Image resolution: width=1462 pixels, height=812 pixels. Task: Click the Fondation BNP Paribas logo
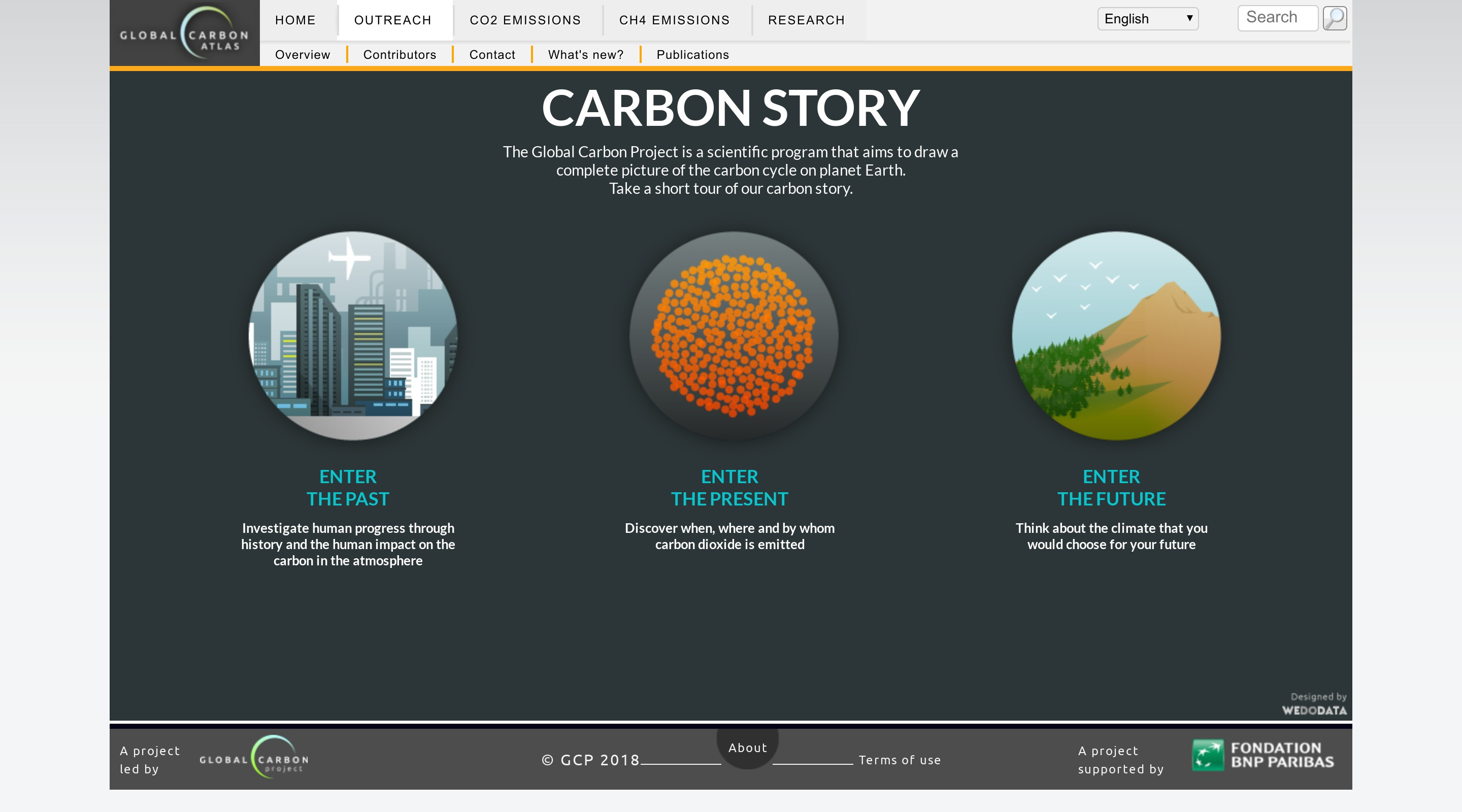coord(1262,755)
